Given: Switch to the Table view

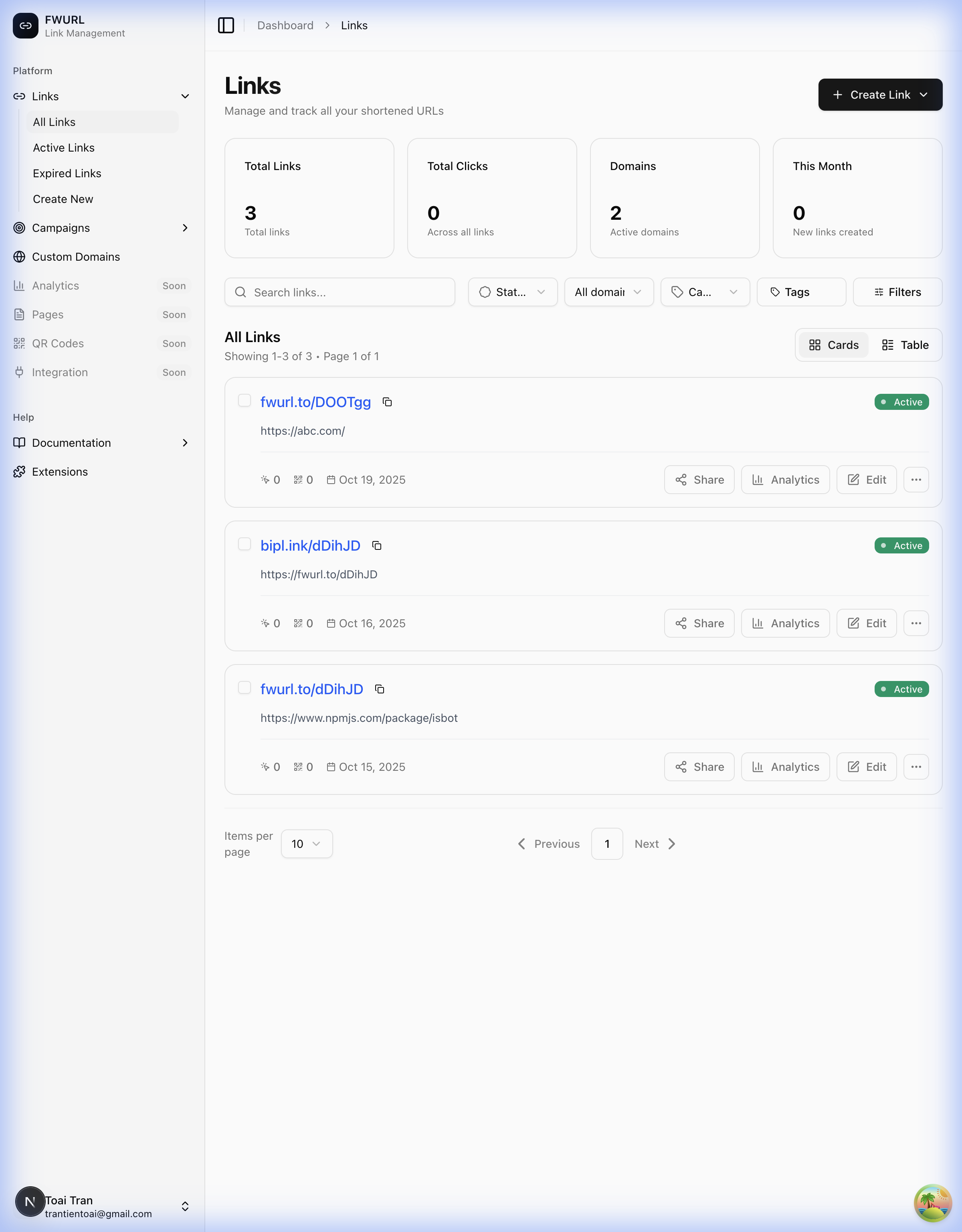Looking at the screenshot, I should click(905, 344).
